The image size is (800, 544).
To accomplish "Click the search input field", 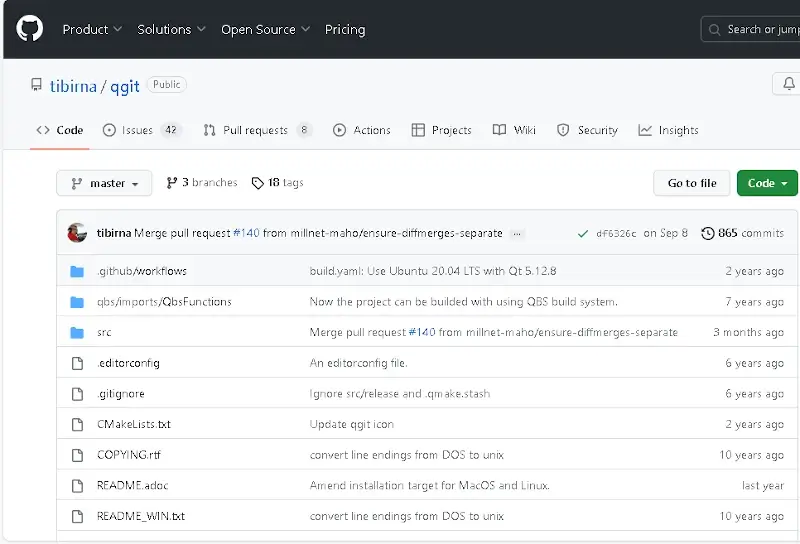I will pyautogui.click(x=755, y=29).
